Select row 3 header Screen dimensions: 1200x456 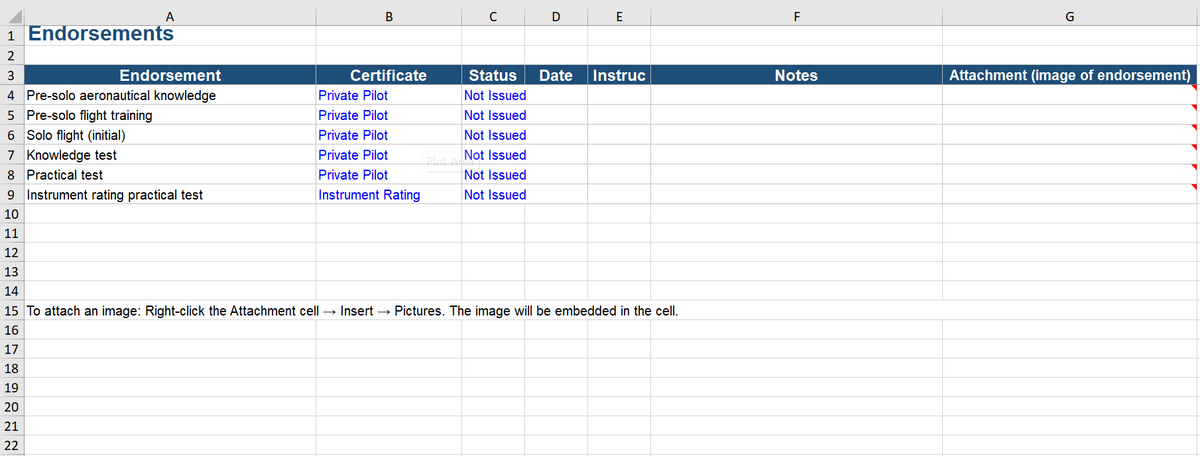(x=12, y=75)
